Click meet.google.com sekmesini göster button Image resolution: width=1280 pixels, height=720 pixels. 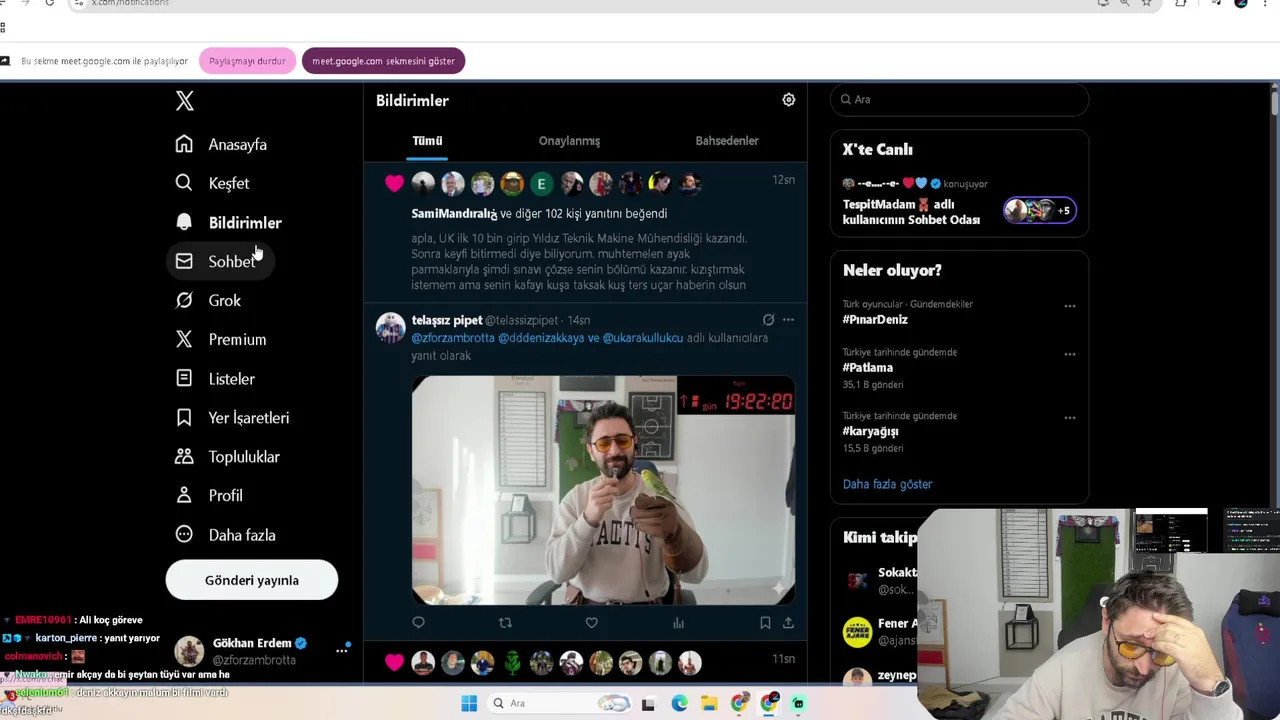pyautogui.click(x=383, y=61)
